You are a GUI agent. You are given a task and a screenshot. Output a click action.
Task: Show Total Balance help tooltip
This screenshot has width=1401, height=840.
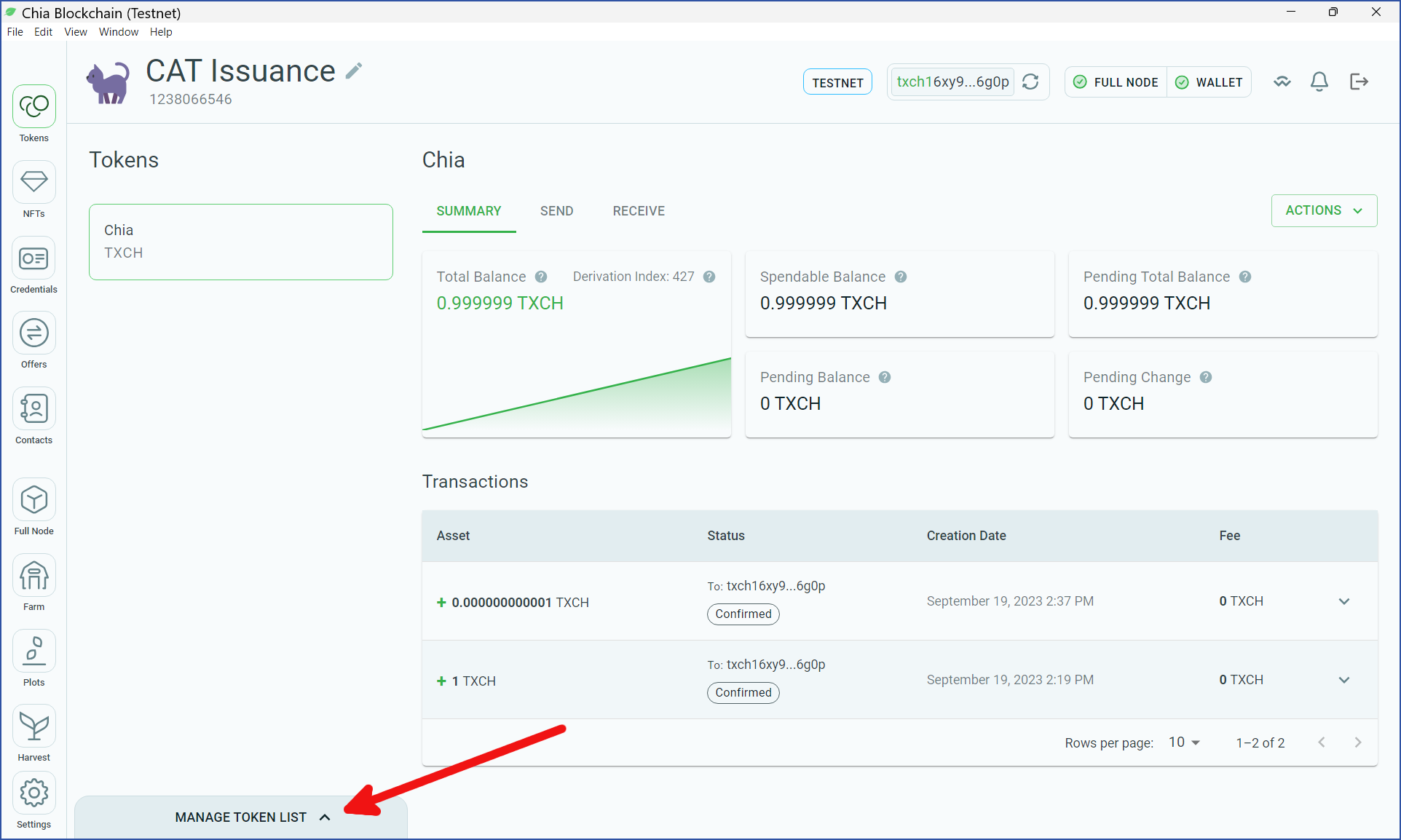point(541,277)
